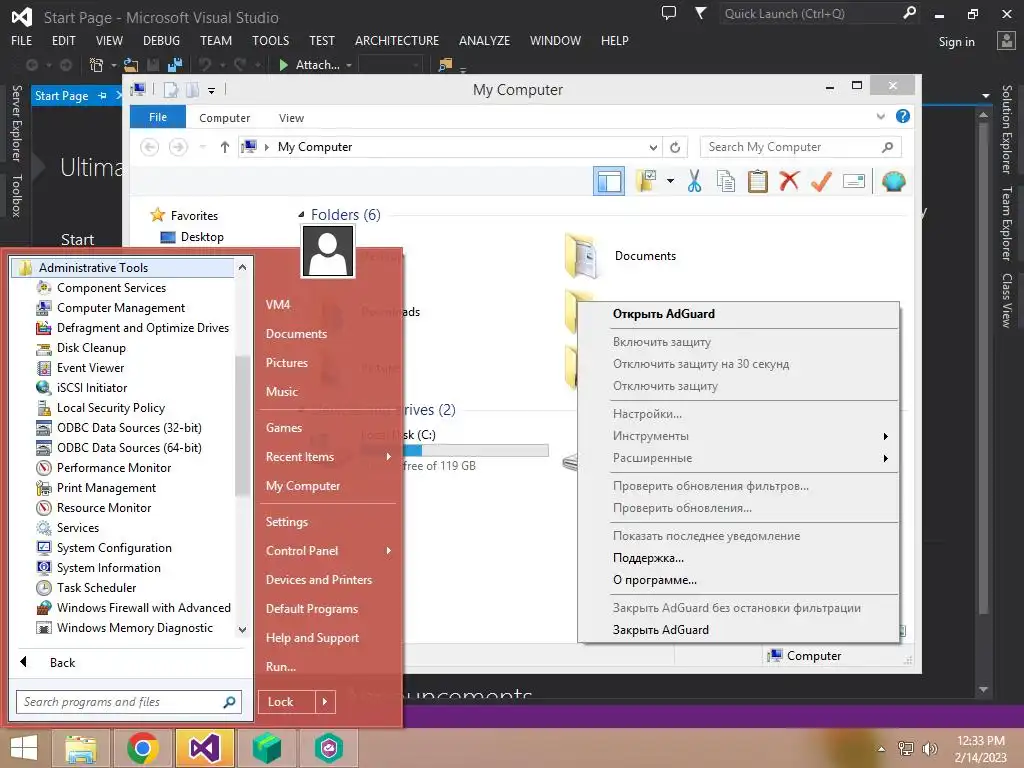
Task: Switch to the Computer ribbon tab
Action: coord(225,118)
